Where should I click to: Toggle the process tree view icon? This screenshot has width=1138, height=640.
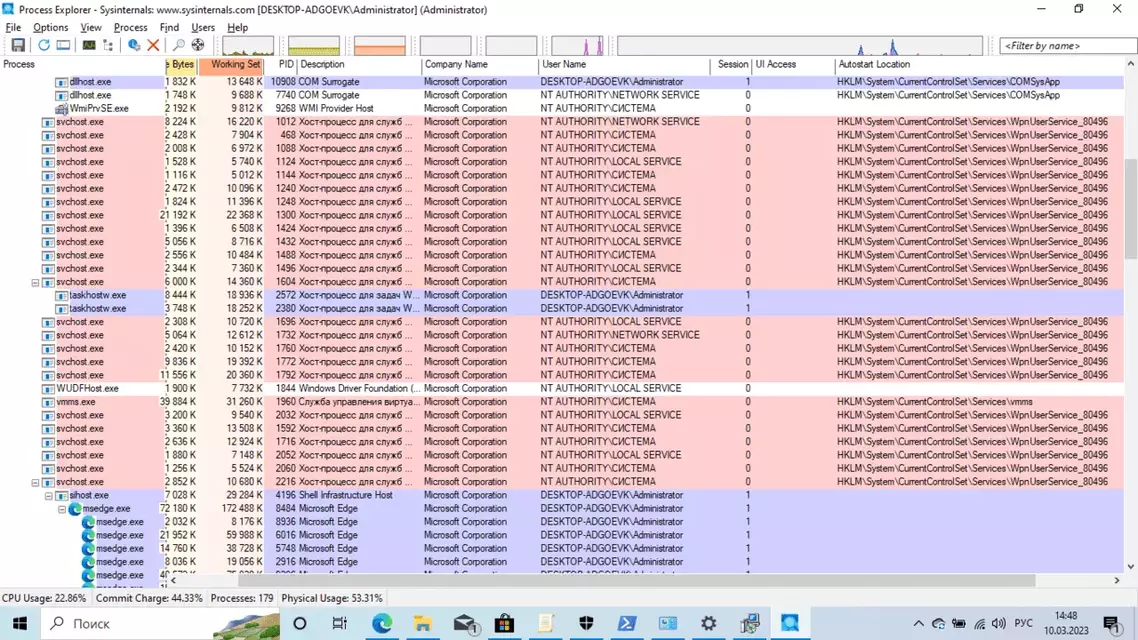108,45
